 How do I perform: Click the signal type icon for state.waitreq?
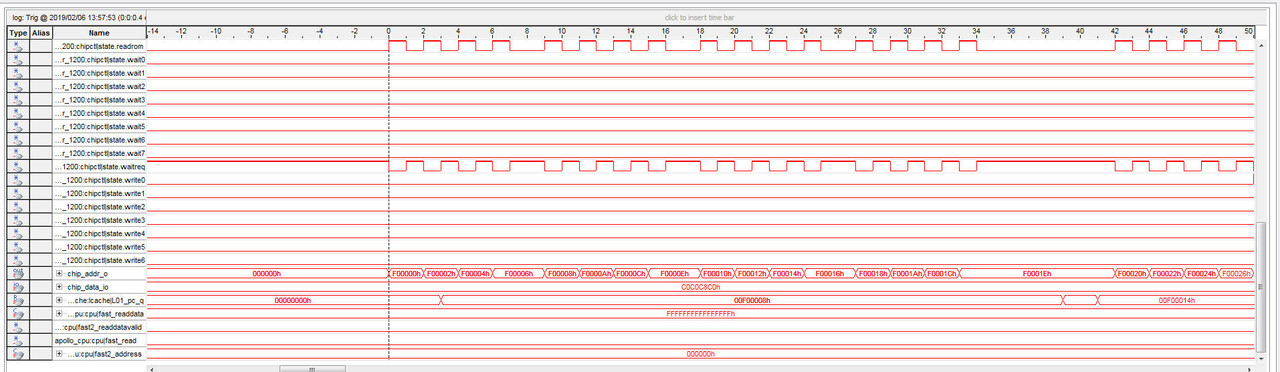click(x=18, y=167)
